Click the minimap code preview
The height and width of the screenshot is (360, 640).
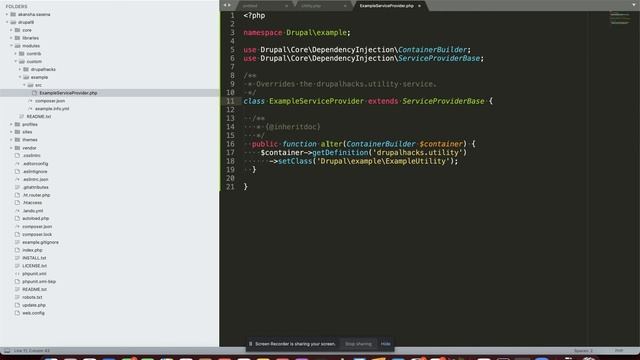(620, 18)
